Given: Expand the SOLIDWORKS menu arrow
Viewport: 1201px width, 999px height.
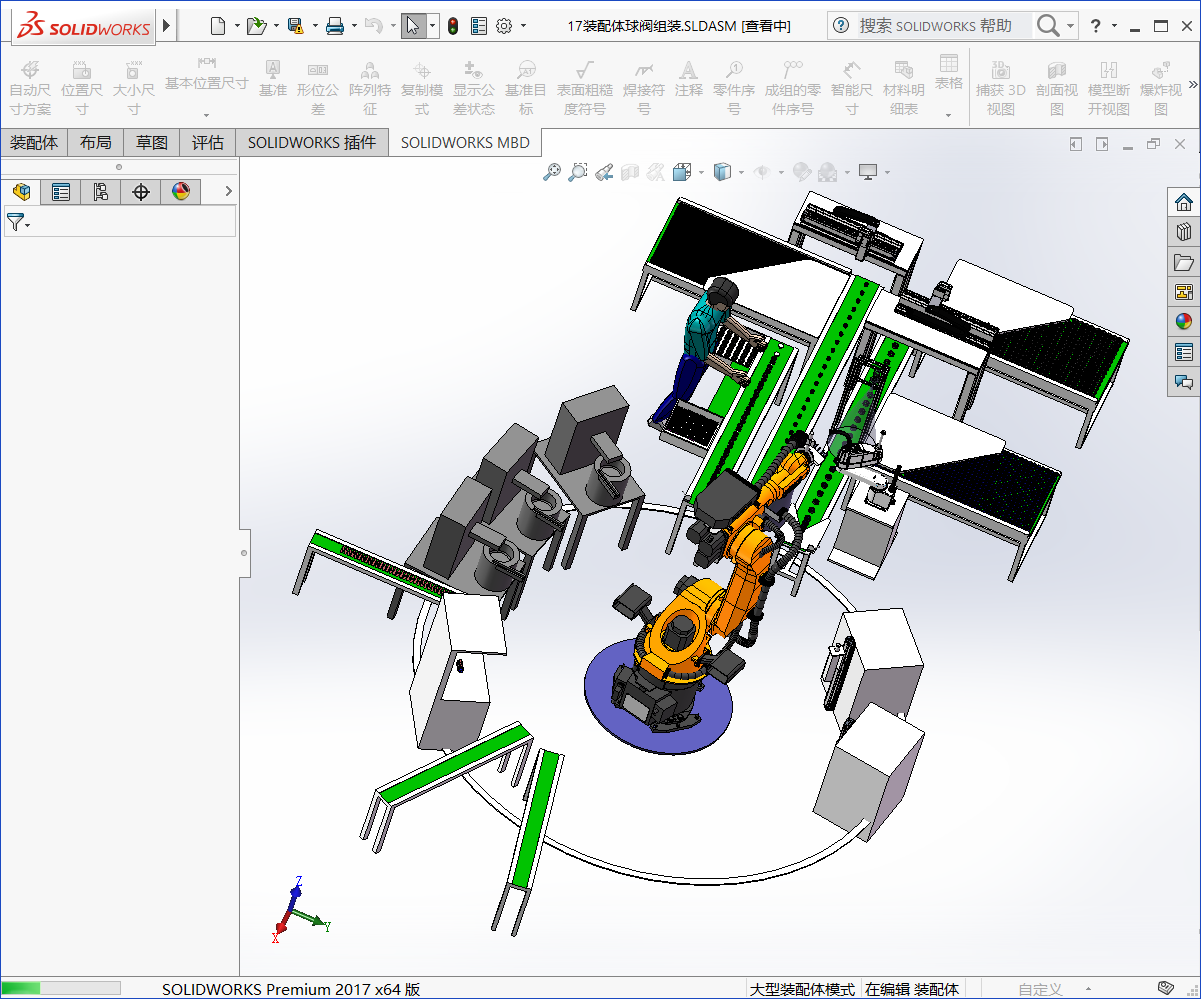Looking at the screenshot, I should [166, 25].
